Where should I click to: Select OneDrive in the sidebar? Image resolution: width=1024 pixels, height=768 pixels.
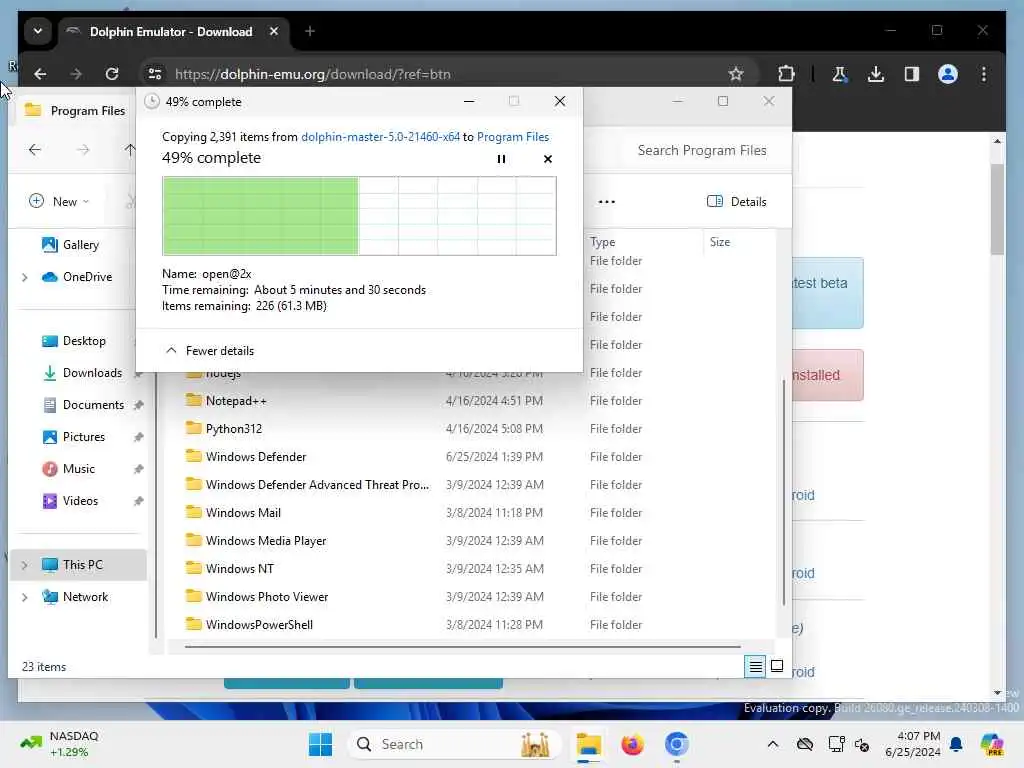pos(78,277)
